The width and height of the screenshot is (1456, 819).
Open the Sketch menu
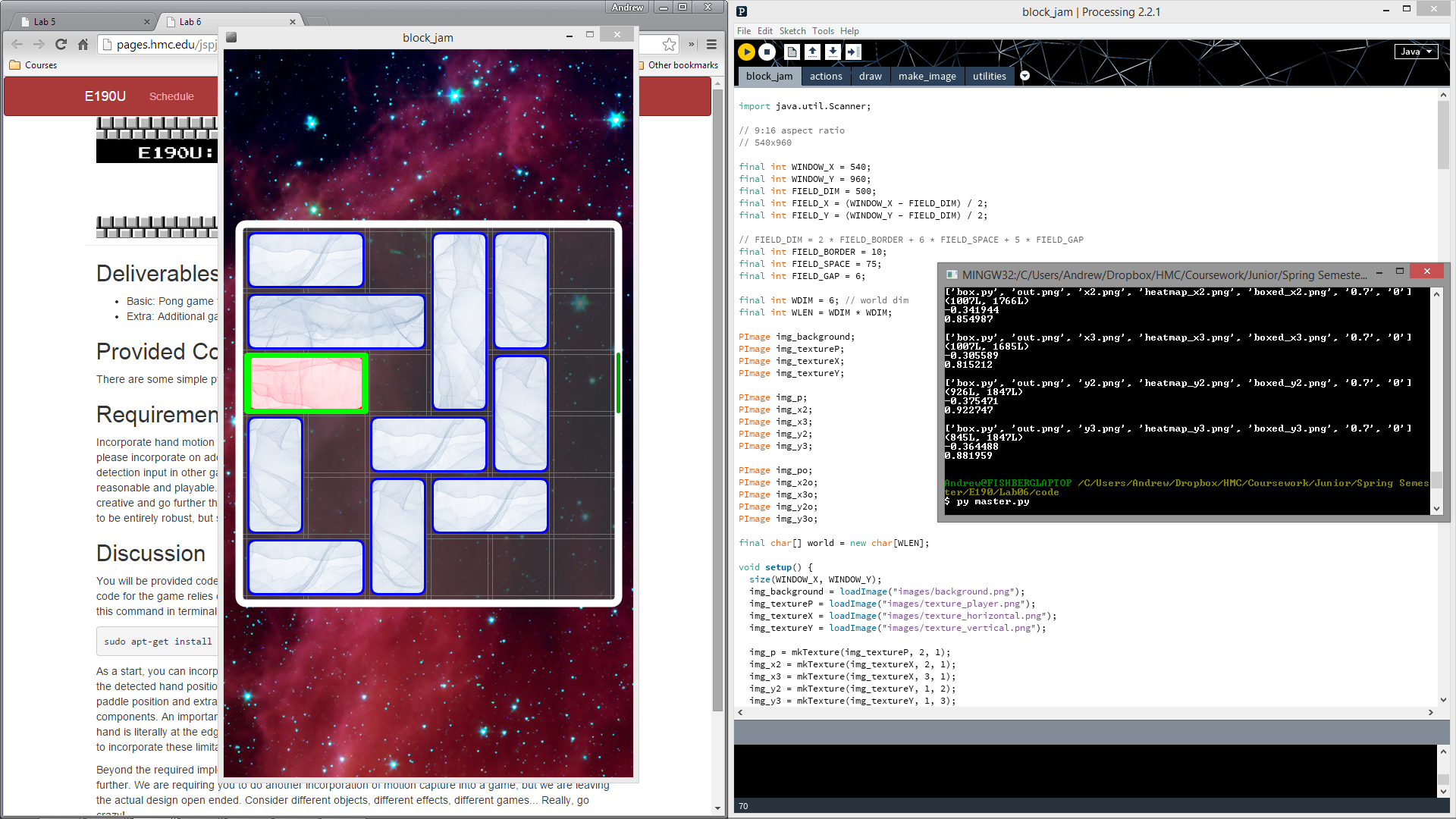tap(792, 31)
